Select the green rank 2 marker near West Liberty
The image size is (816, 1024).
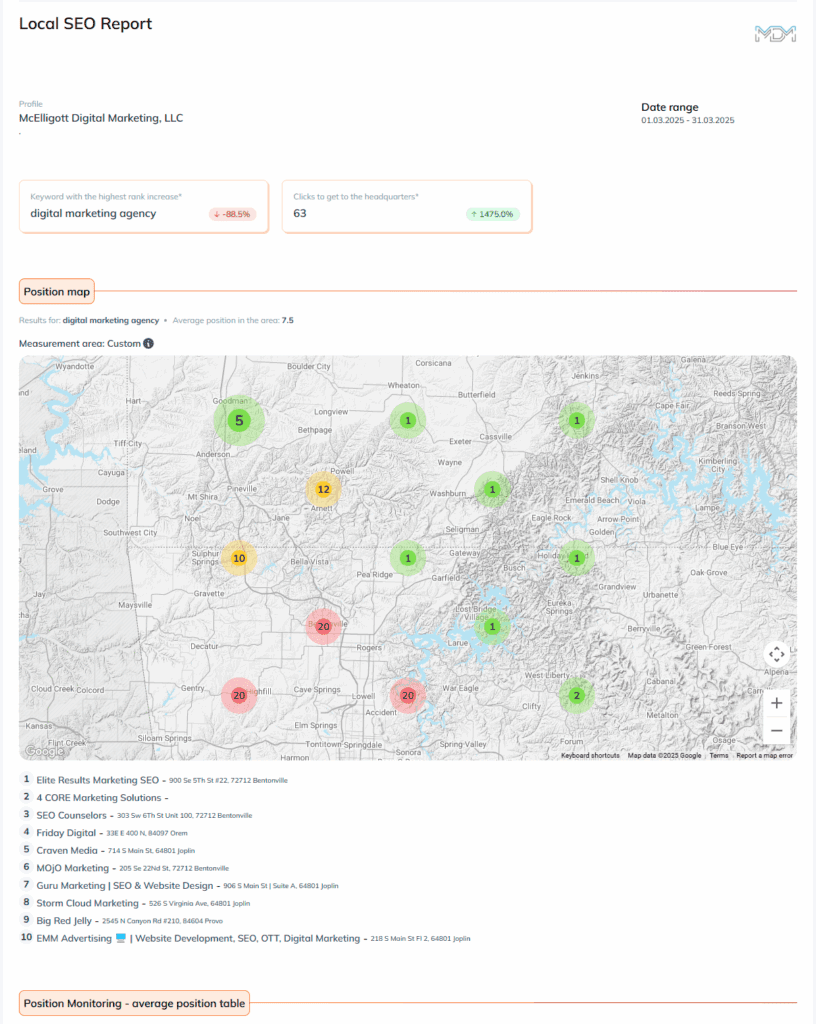[576, 696]
